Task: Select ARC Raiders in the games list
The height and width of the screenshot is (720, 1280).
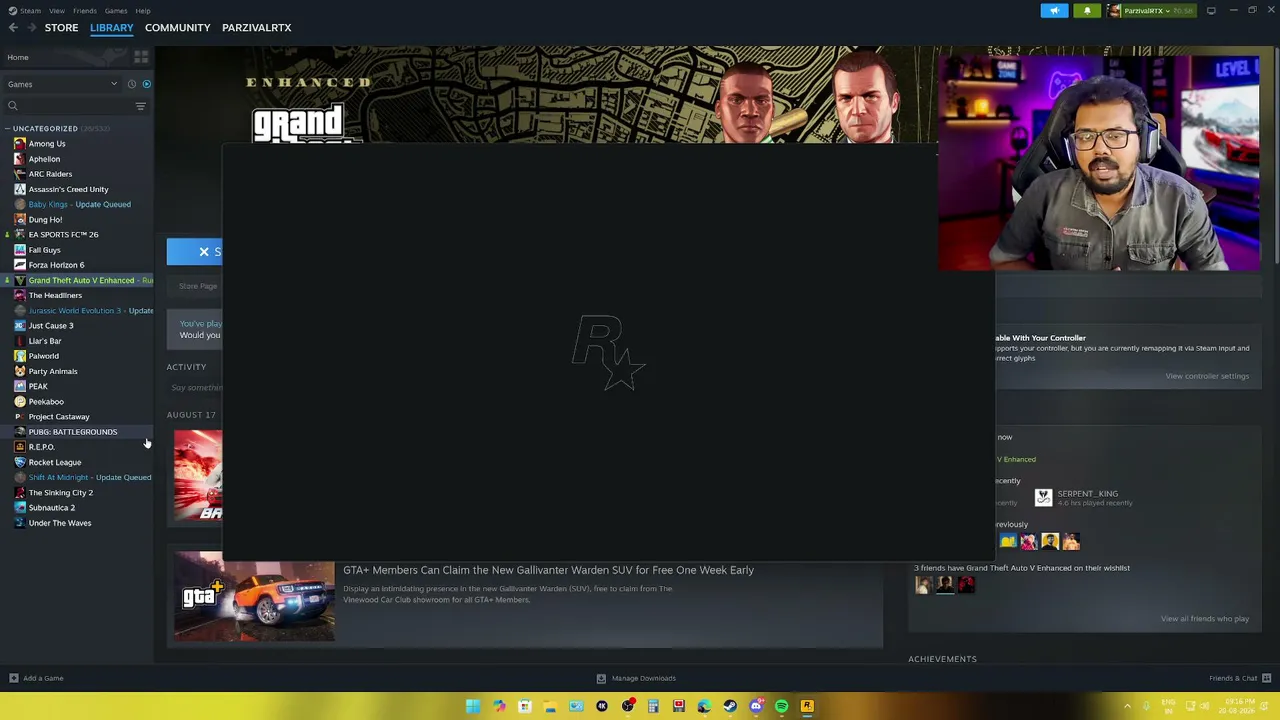Action: point(50,174)
